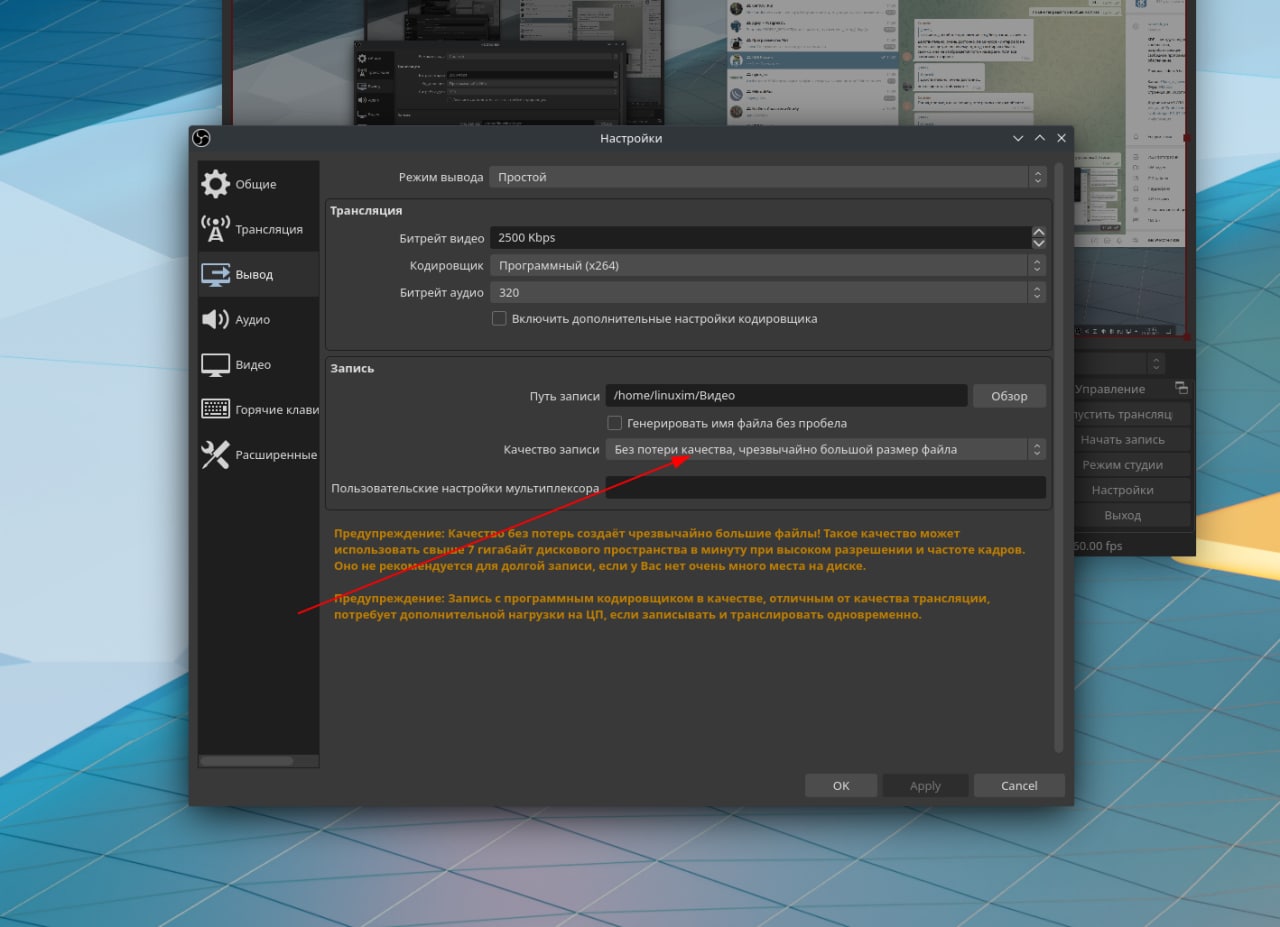This screenshot has height=927, width=1280.
Task: Click the lossless quality warning text
Action: (x=679, y=550)
